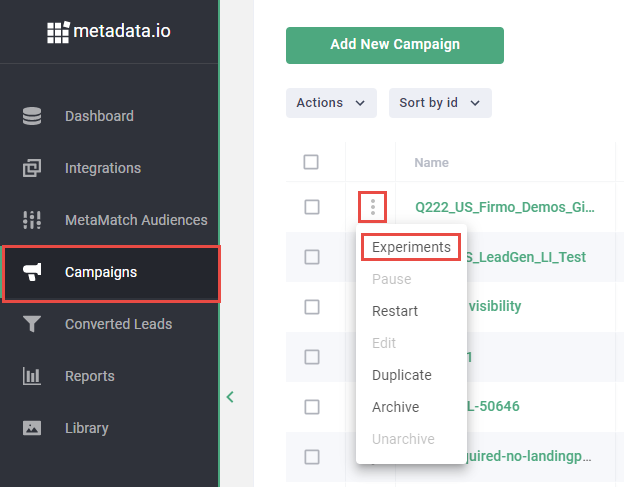Open the Actions dropdown
Viewport: 624px width, 487px height.
(x=330, y=102)
